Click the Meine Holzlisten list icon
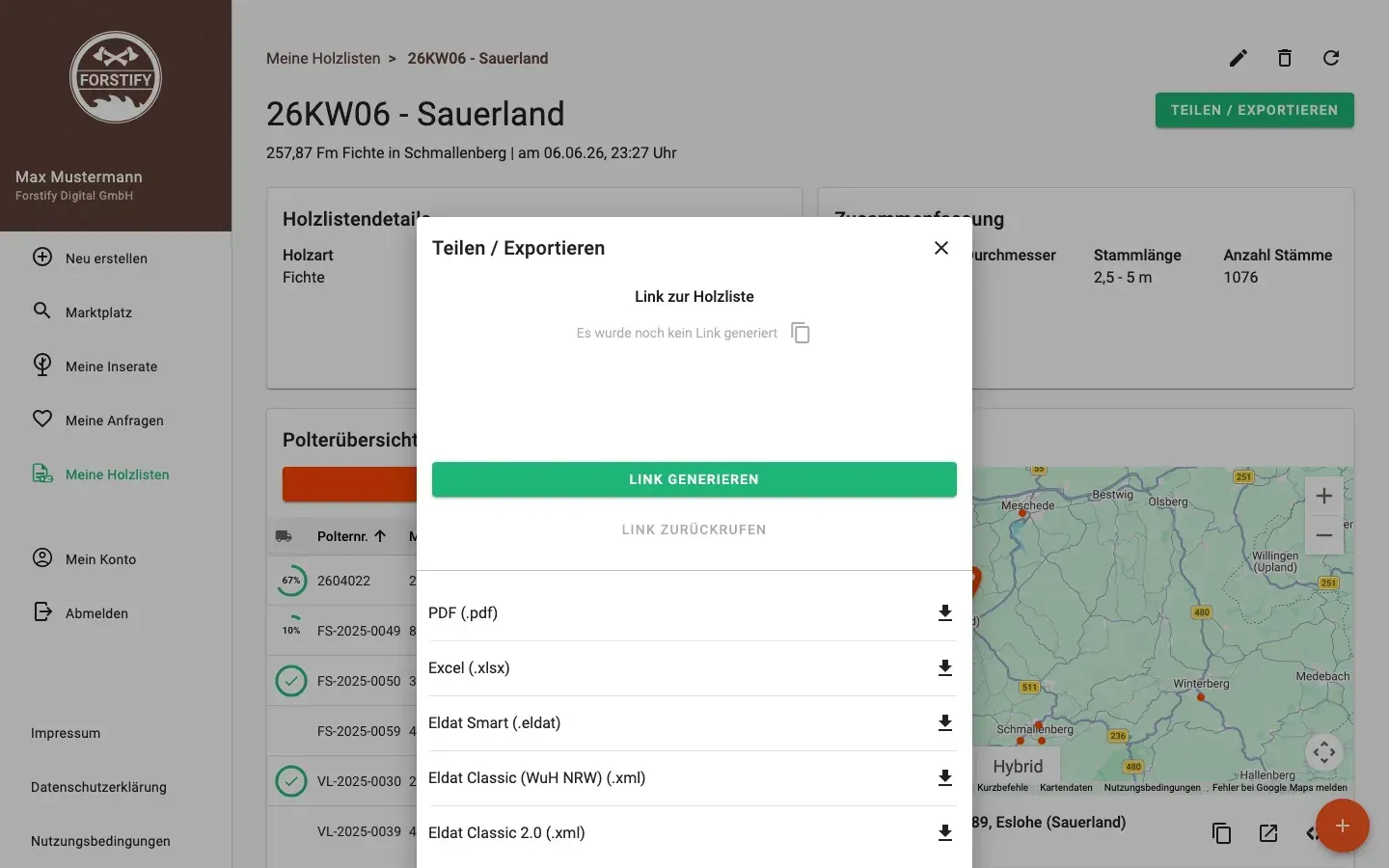 tap(42, 474)
